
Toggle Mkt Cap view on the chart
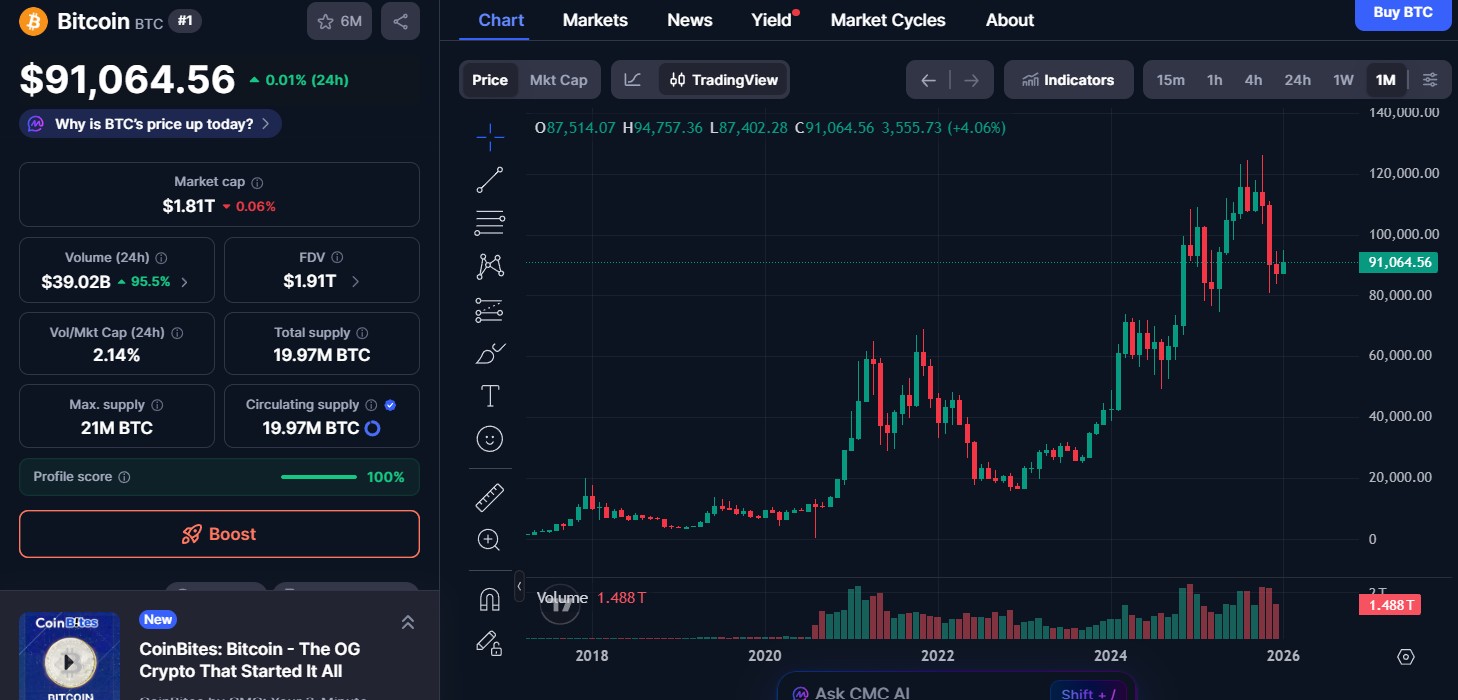point(559,79)
